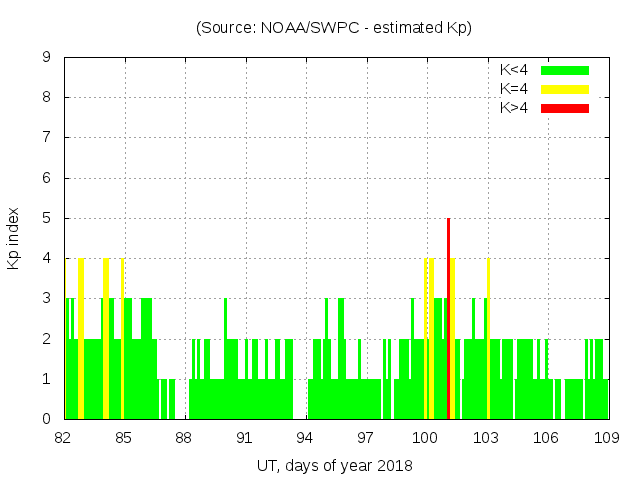Click the x-axis tick label 109

point(607,438)
